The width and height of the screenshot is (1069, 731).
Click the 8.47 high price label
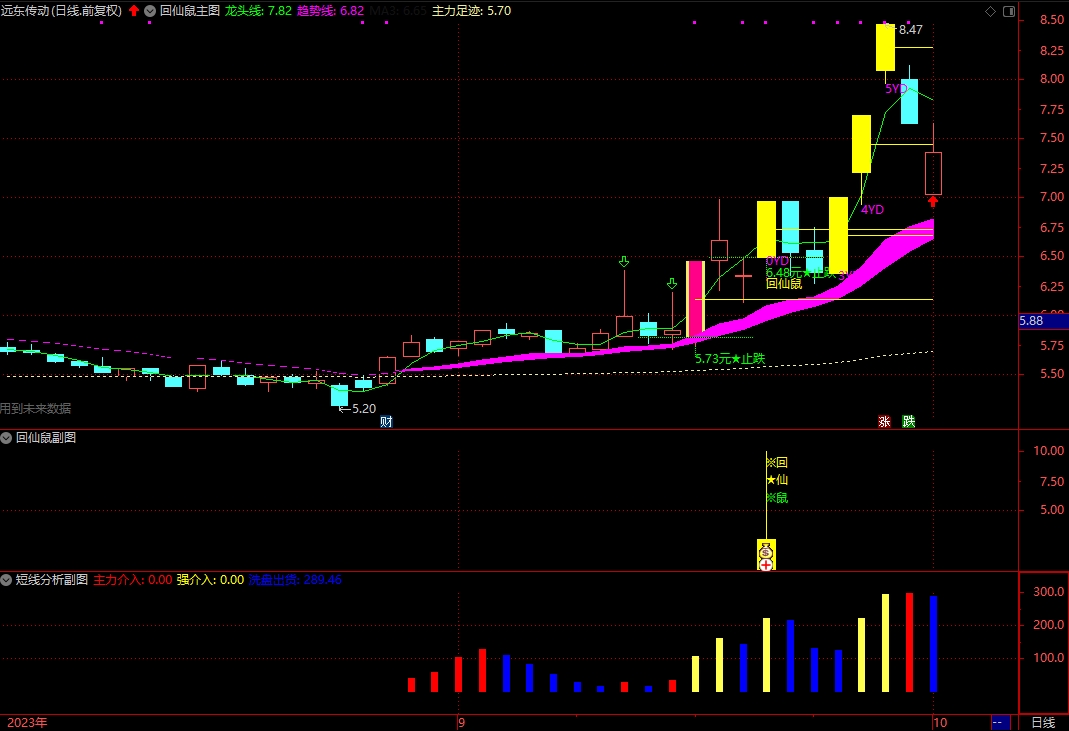(911, 29)
